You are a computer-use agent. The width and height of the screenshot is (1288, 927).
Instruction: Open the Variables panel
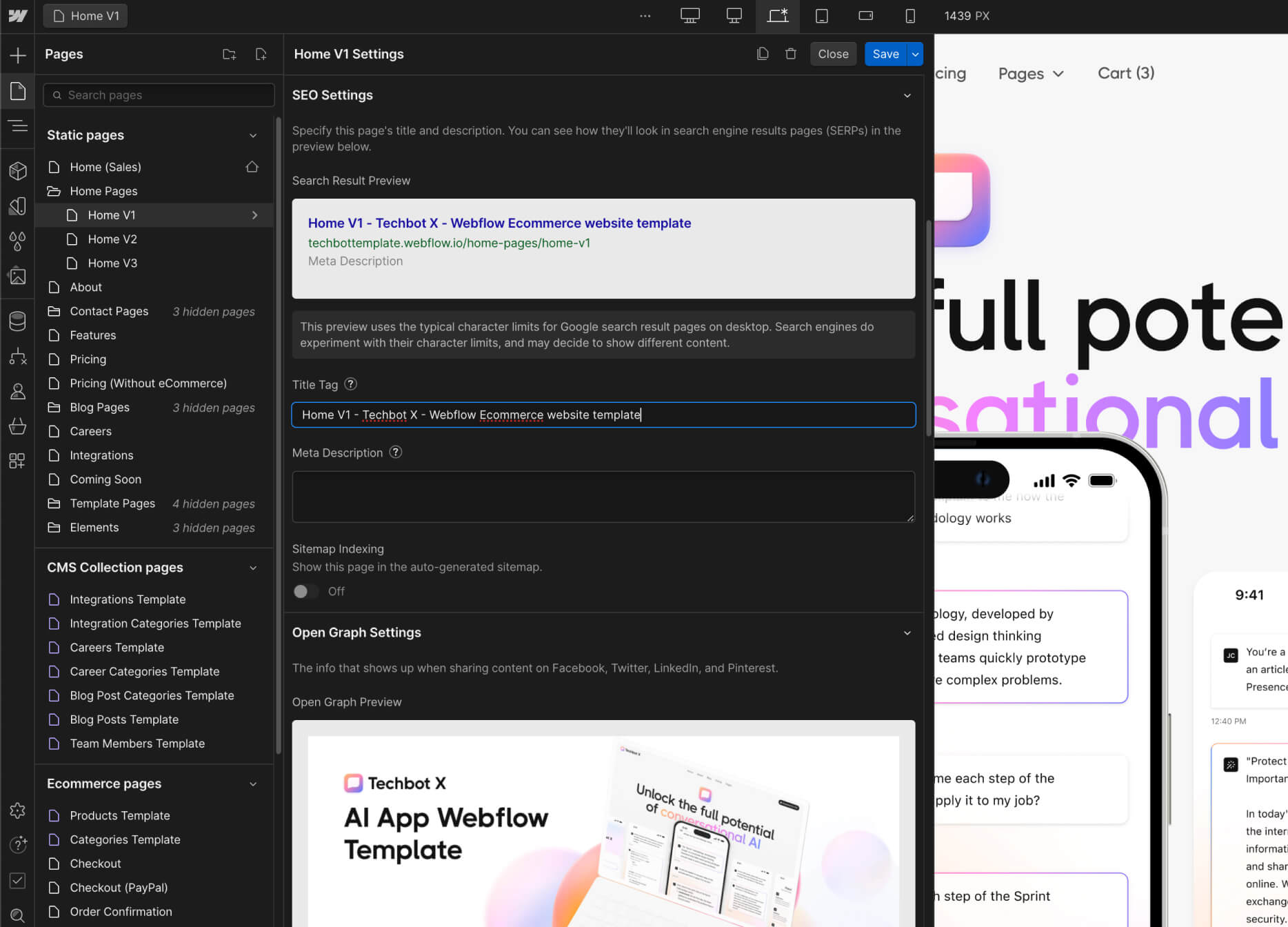(x=17, y=241)
